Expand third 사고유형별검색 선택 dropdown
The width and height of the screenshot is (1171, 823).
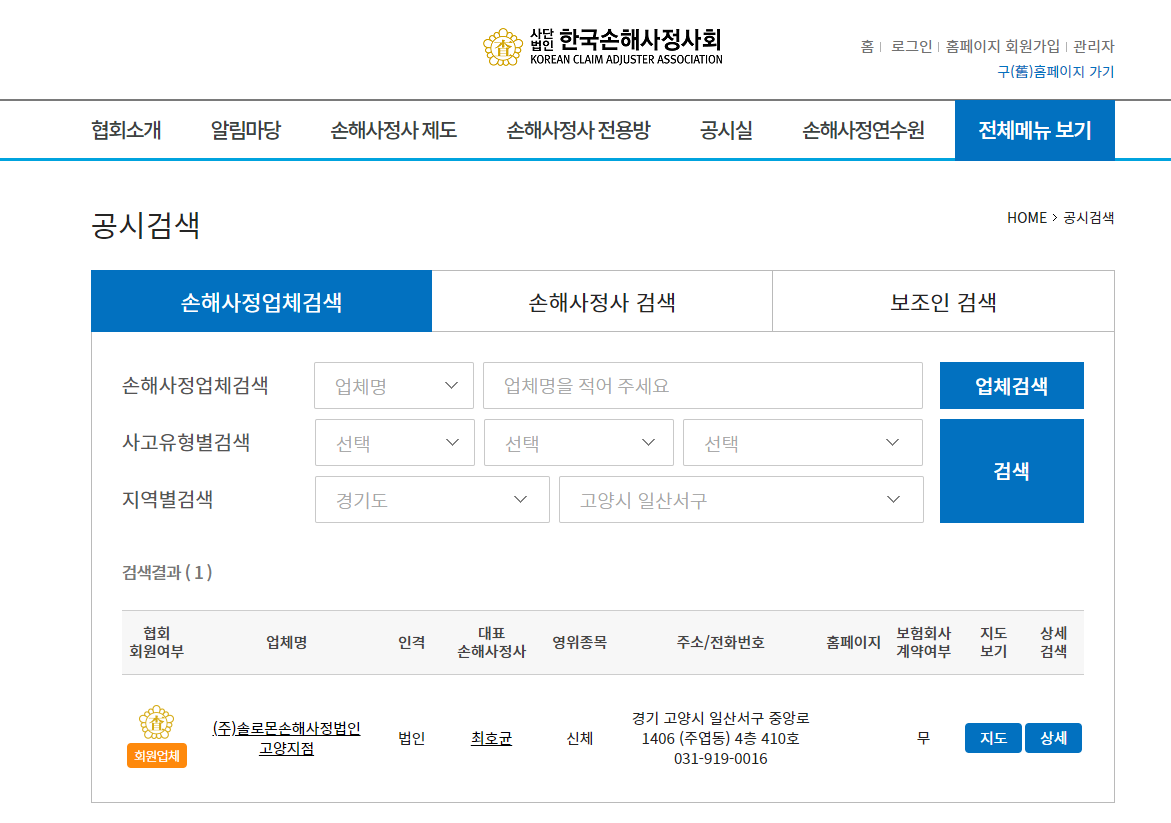click(803, 442)
